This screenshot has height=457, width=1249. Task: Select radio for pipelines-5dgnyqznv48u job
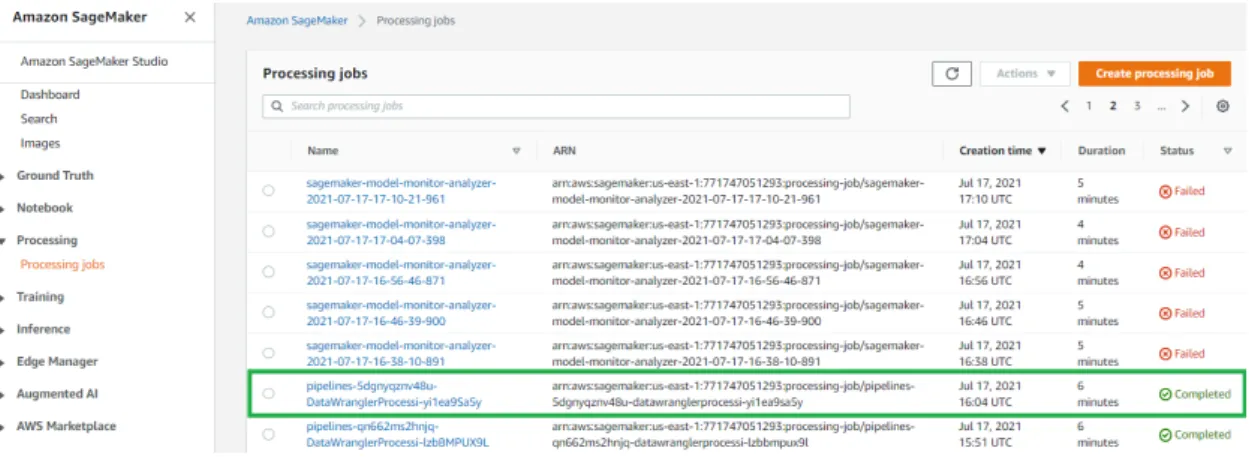[268, 393]
